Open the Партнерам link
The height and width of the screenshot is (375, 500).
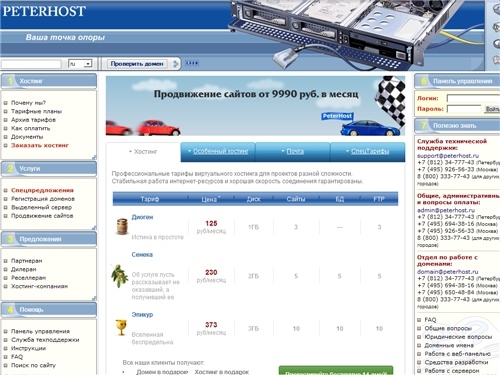tap(27, 261)
